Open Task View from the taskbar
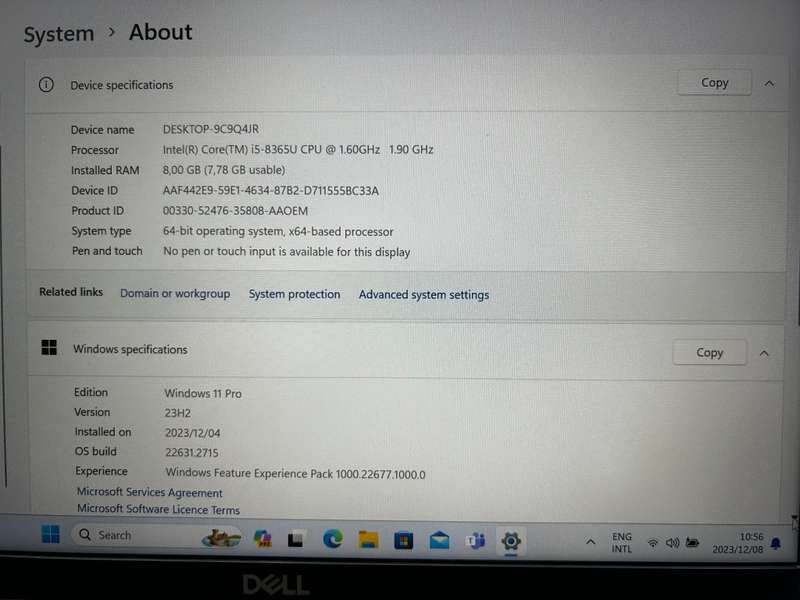This screenshot has width=800, height=600. 296,539
